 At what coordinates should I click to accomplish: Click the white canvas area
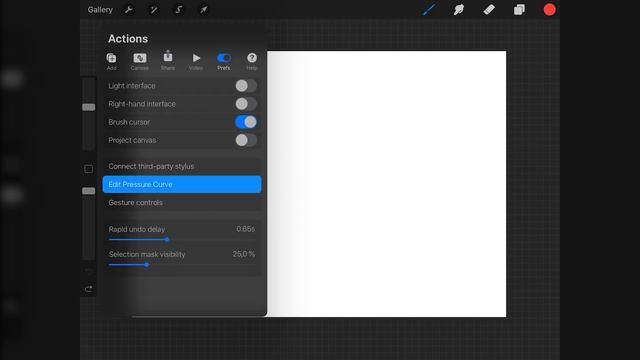(x=387, y=184)
